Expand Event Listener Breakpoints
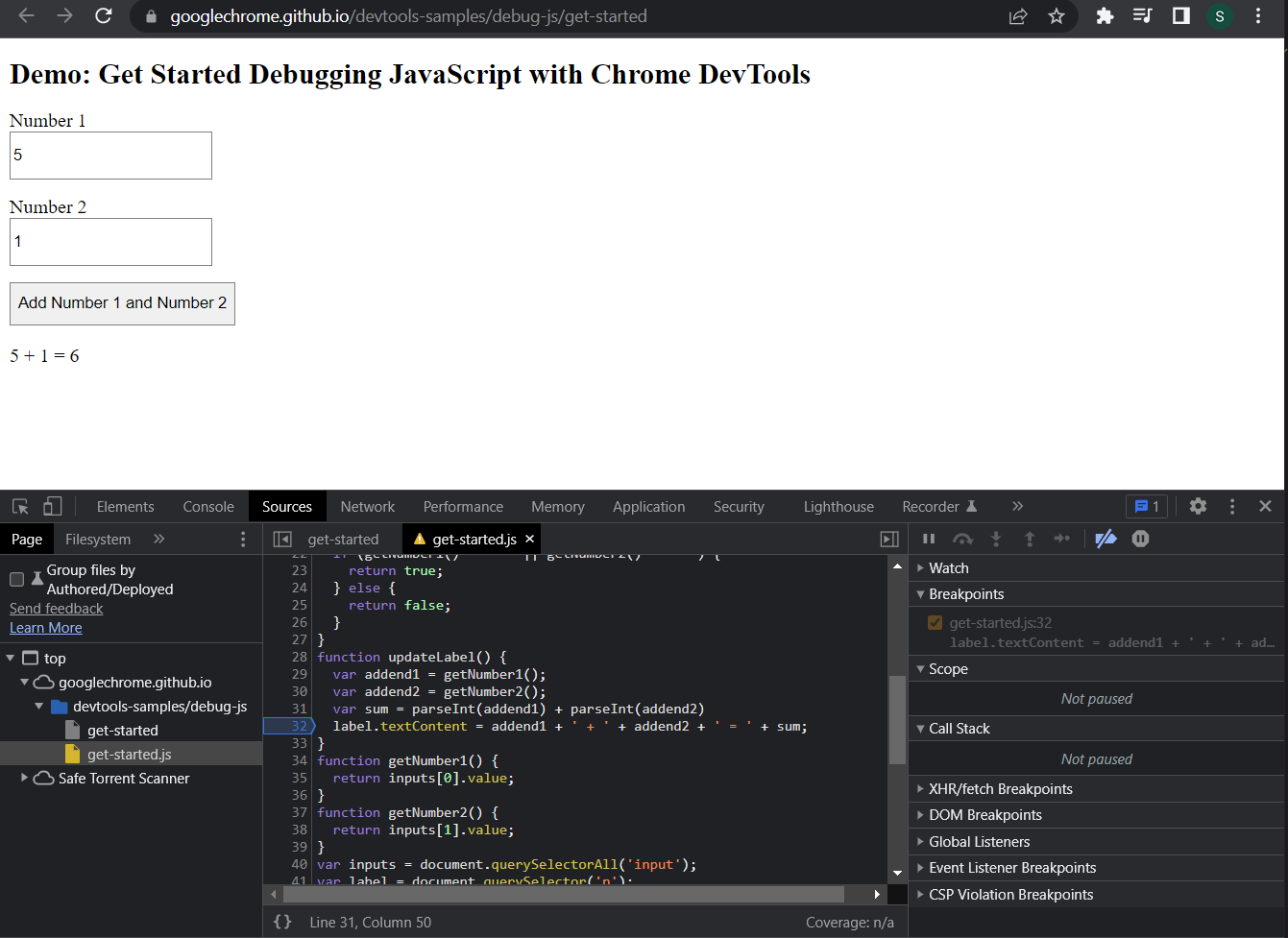1288x938 pixels. click(923, 867)
